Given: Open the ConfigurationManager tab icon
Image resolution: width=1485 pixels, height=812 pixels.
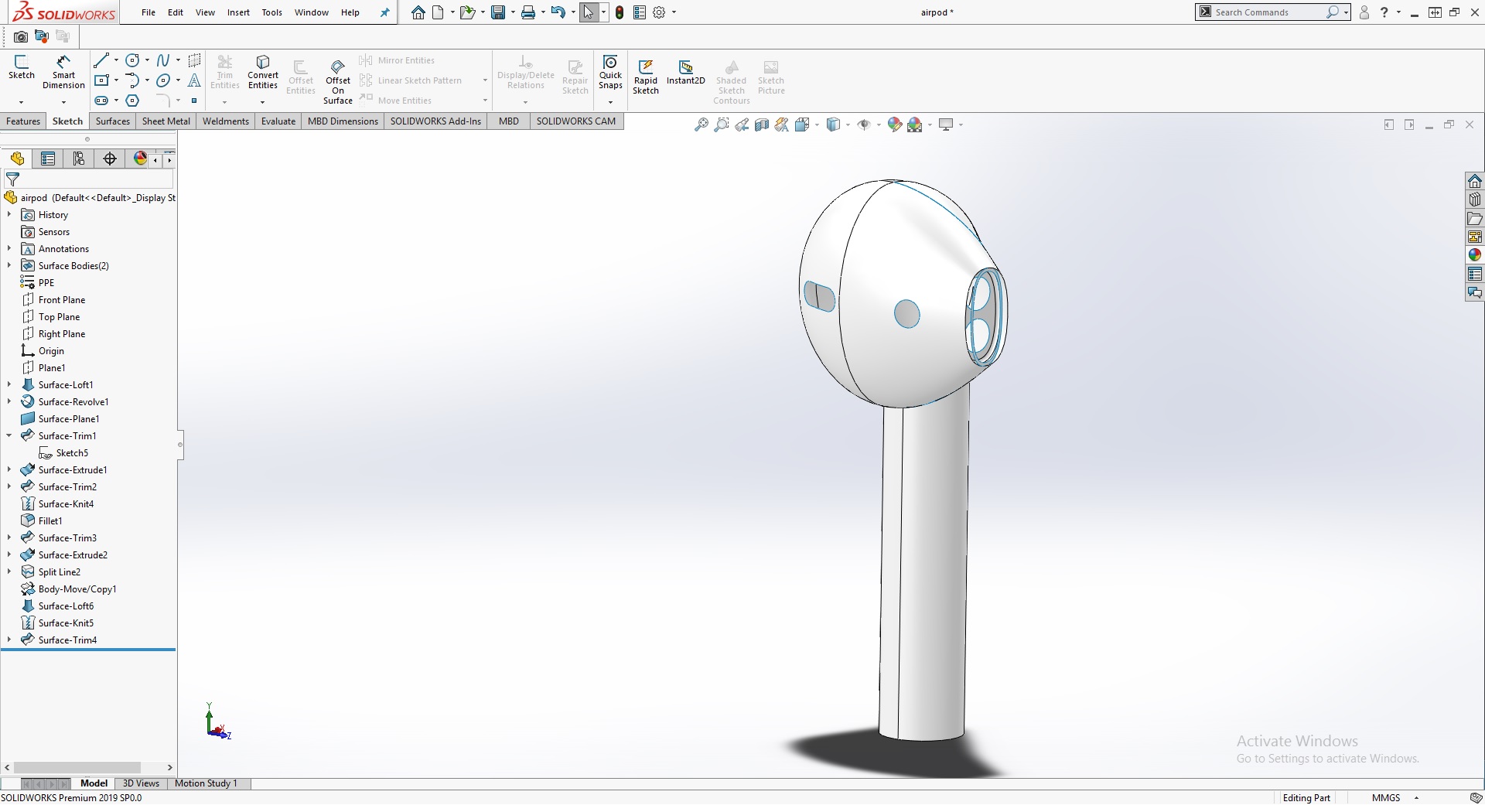Looking at the screenshot, I should tap(79, 159).
